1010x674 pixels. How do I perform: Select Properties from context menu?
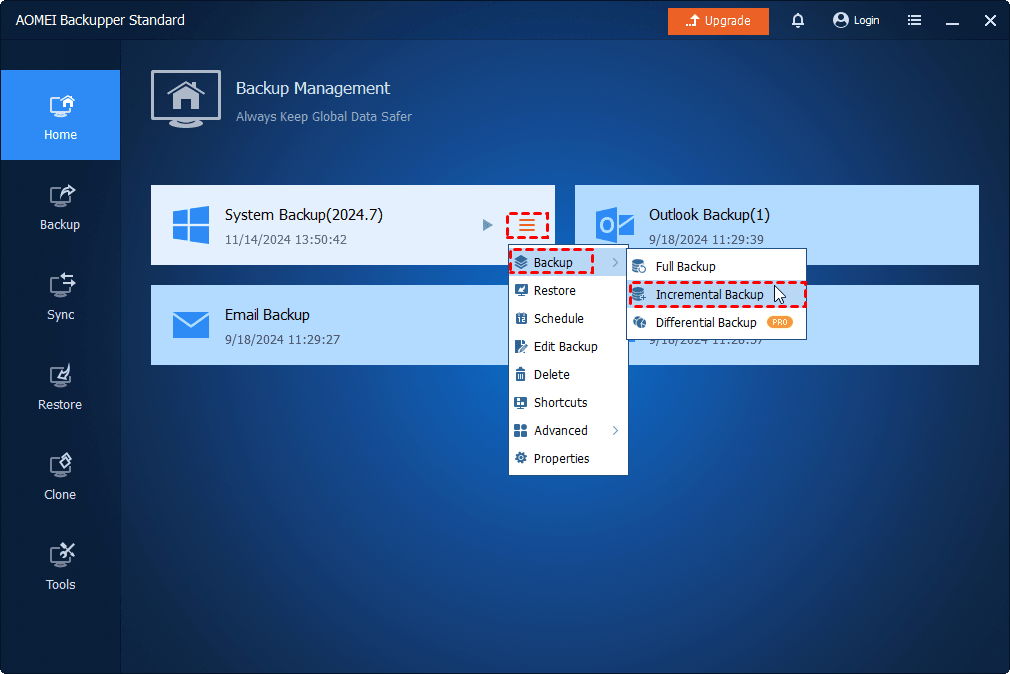(x=568, y=459)
